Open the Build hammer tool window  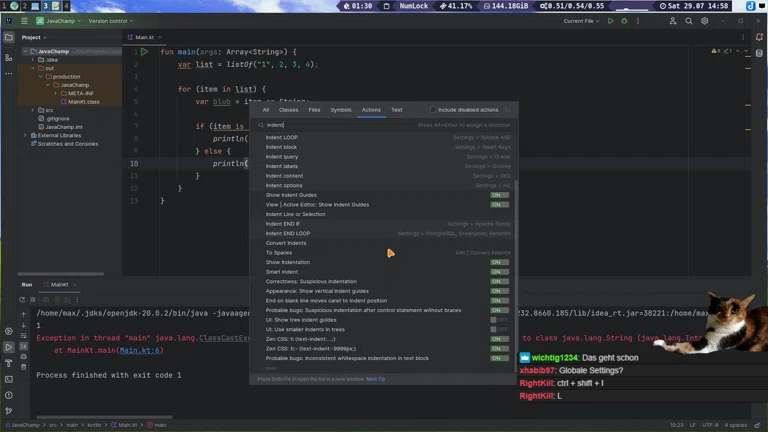[x=9, y=363]
